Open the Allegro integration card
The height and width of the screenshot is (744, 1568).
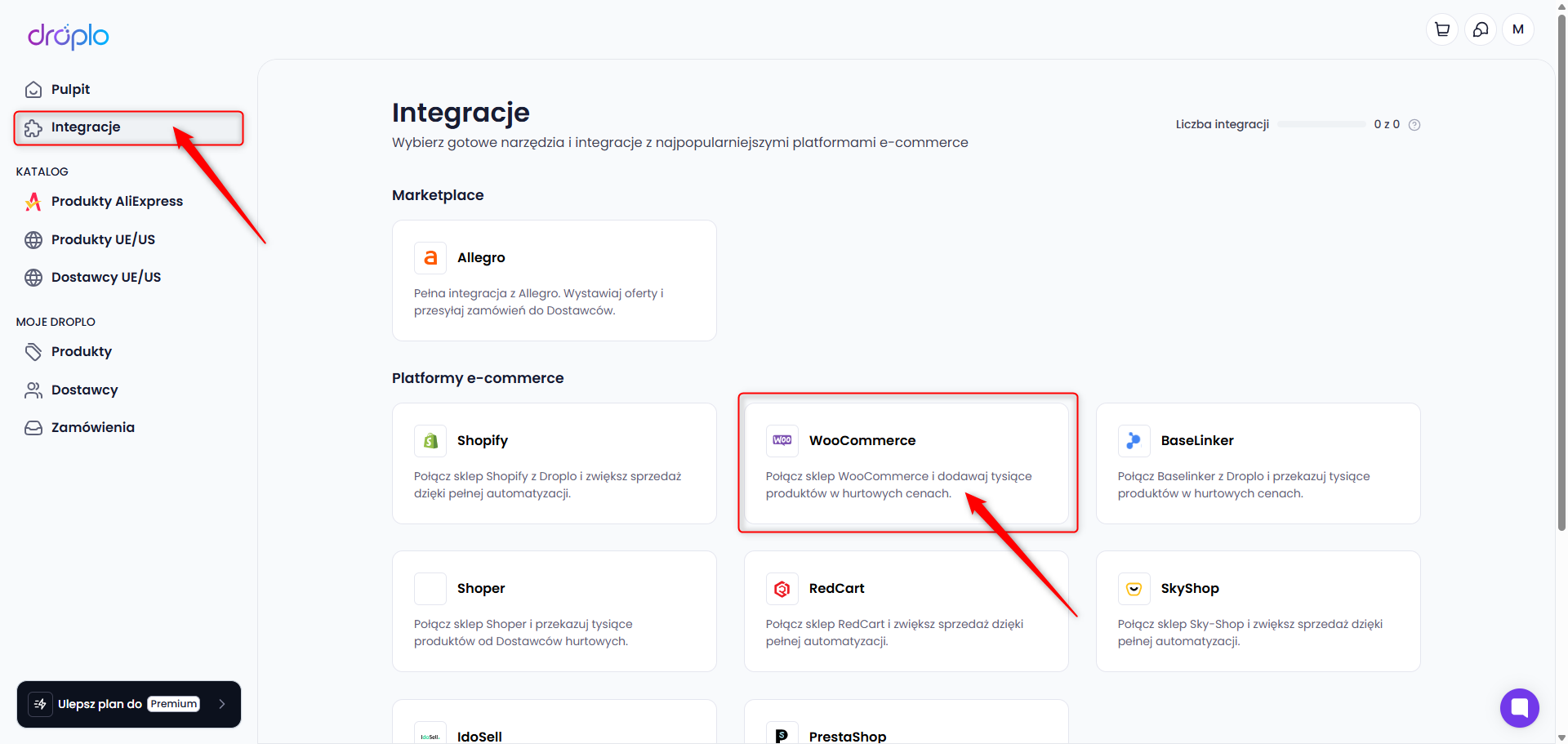point(555,280)
